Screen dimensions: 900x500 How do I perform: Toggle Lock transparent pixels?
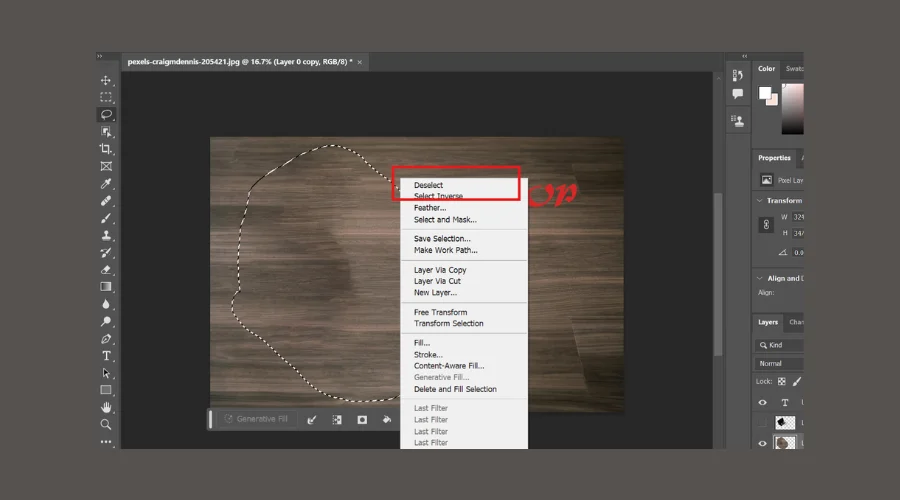(782, 381)
